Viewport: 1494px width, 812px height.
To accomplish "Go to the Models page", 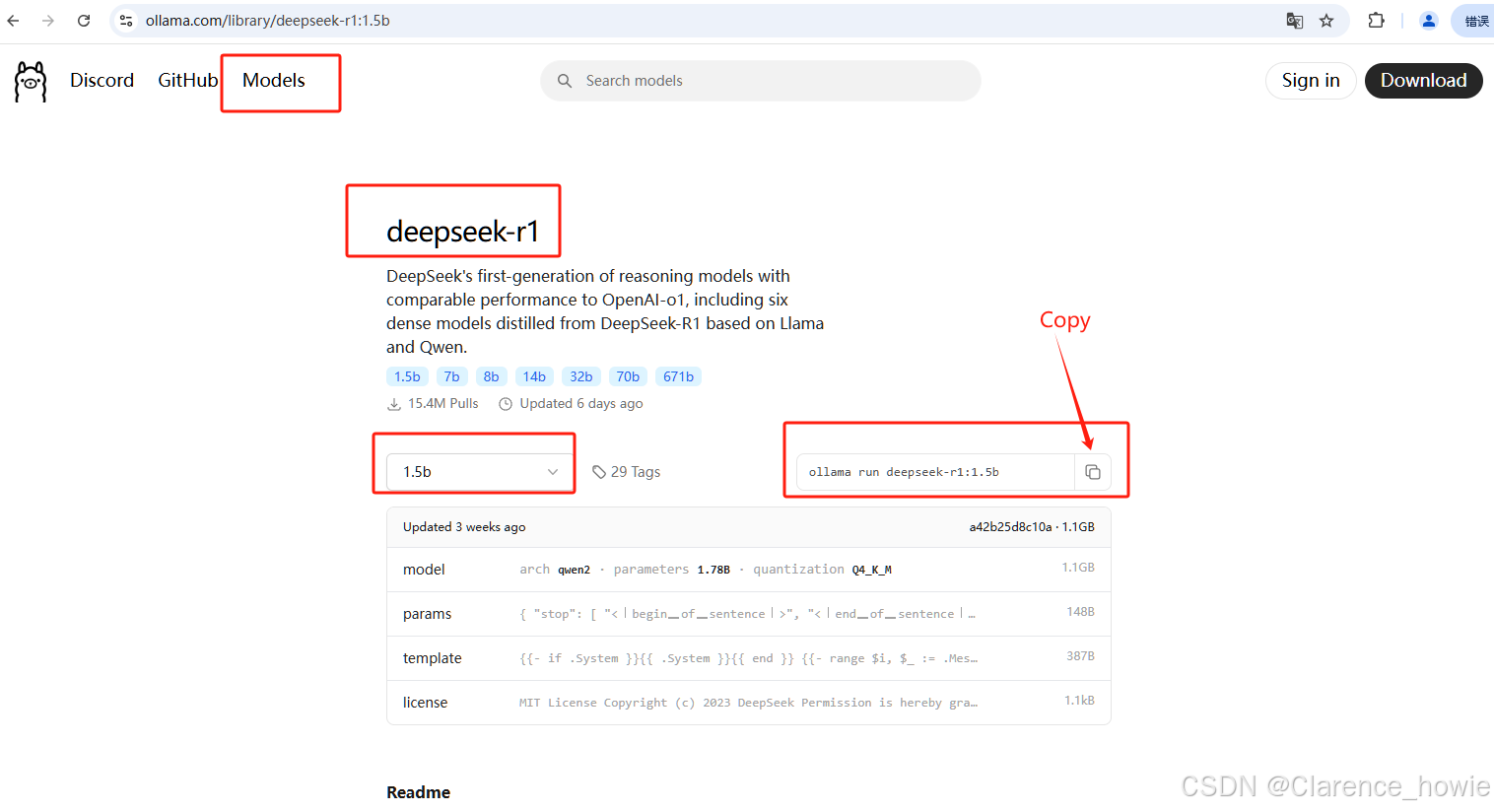I will [x=274, y=81].
